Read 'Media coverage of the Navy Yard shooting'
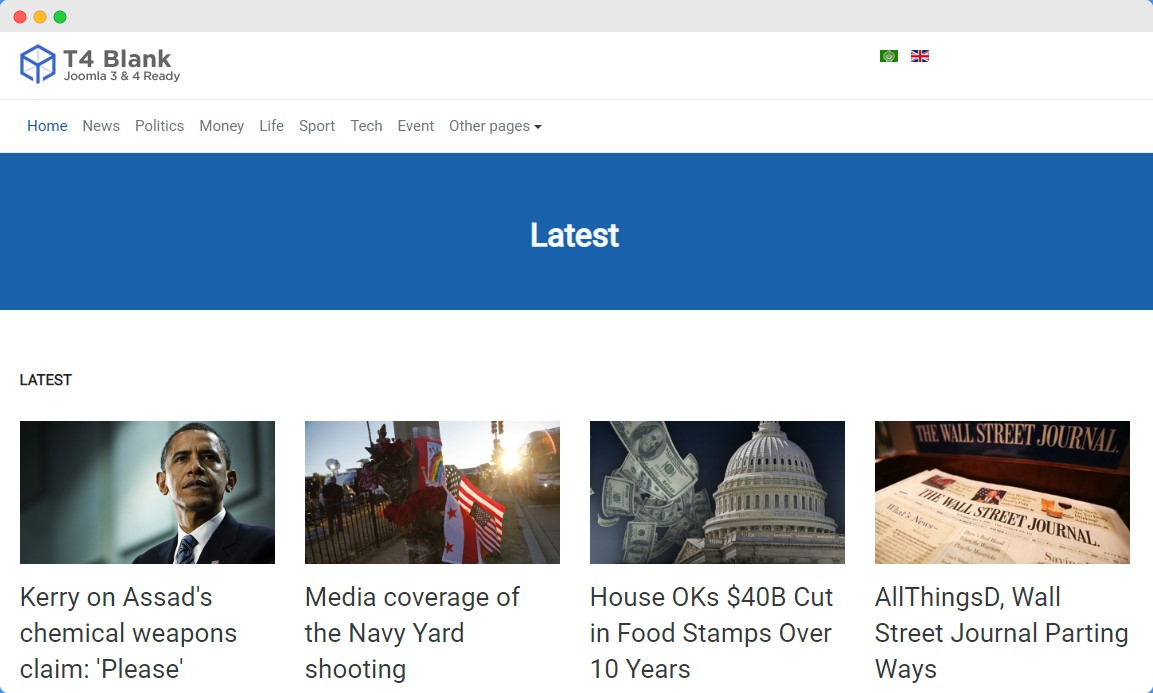The height and width of the screenshot is (693, 1153). (x=413, y=633)
